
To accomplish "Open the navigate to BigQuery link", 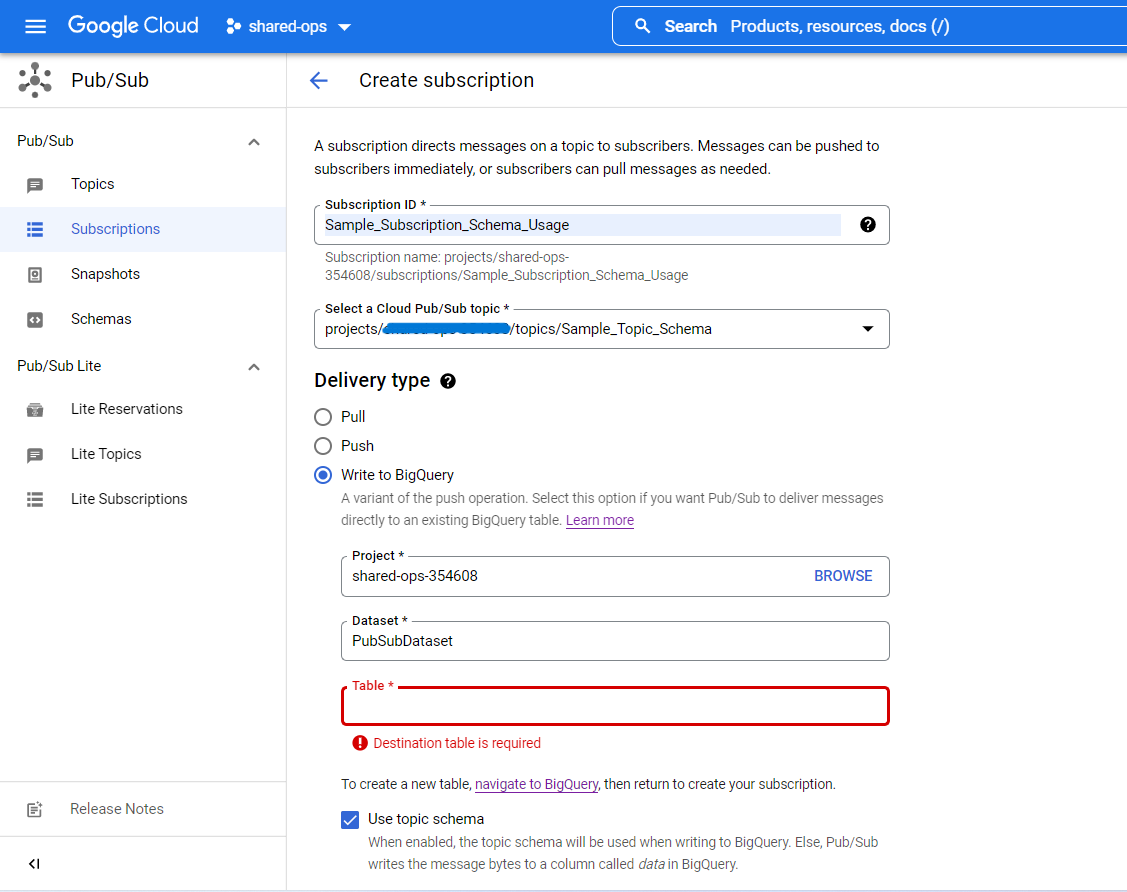I will click(x=536, y=784).
